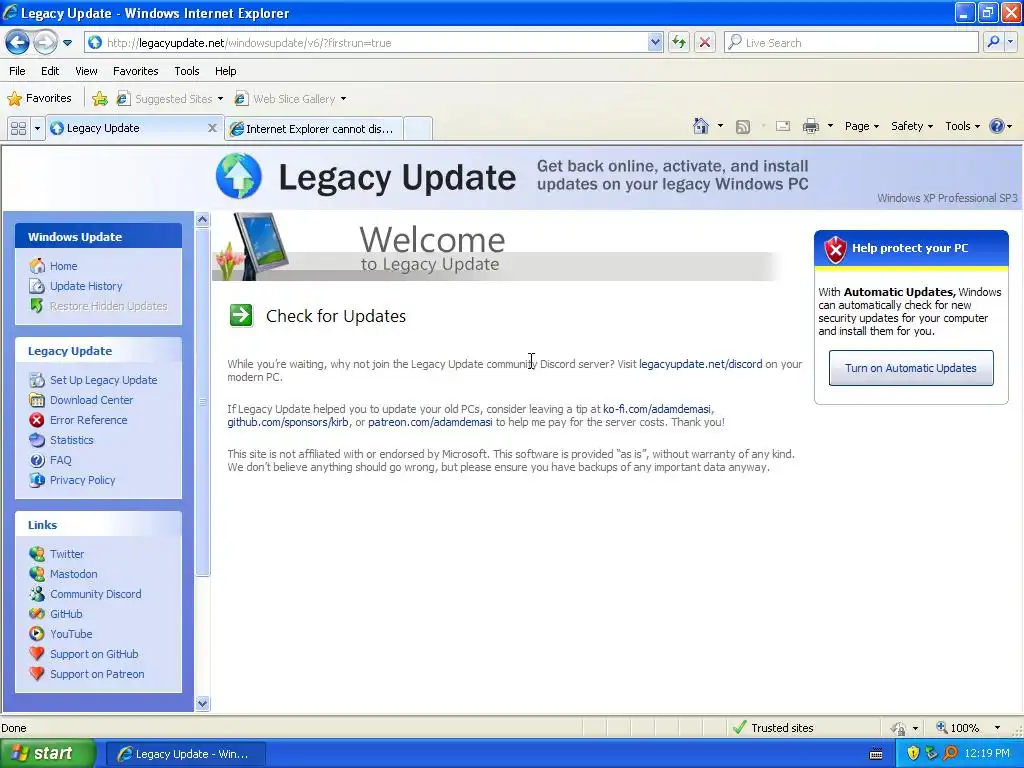Open the recent pages dropdown arrow
This screenshot has height=768, width=1024.
[x=67, y=43]
